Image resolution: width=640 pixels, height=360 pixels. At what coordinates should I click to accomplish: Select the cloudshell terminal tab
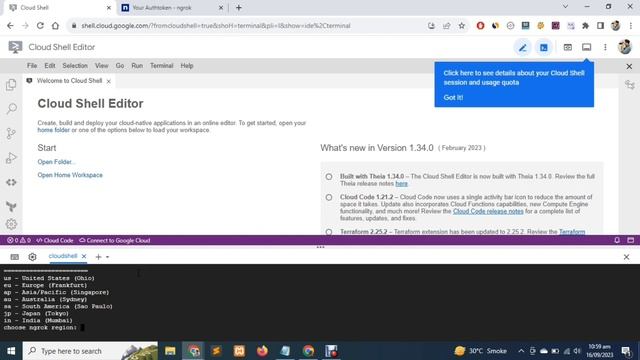[62, 256]
